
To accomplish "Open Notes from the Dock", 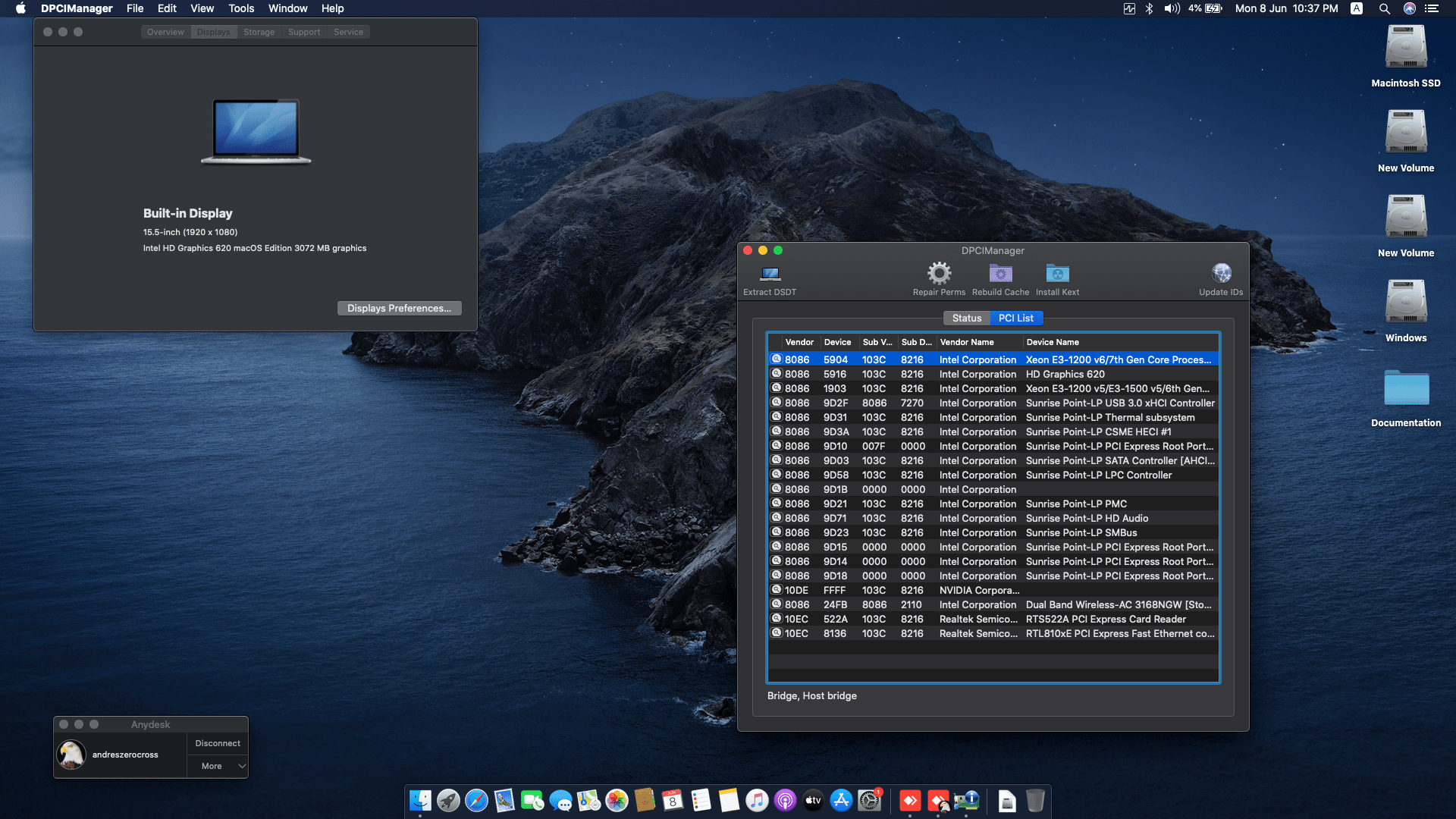I will [x=729, y=800].
